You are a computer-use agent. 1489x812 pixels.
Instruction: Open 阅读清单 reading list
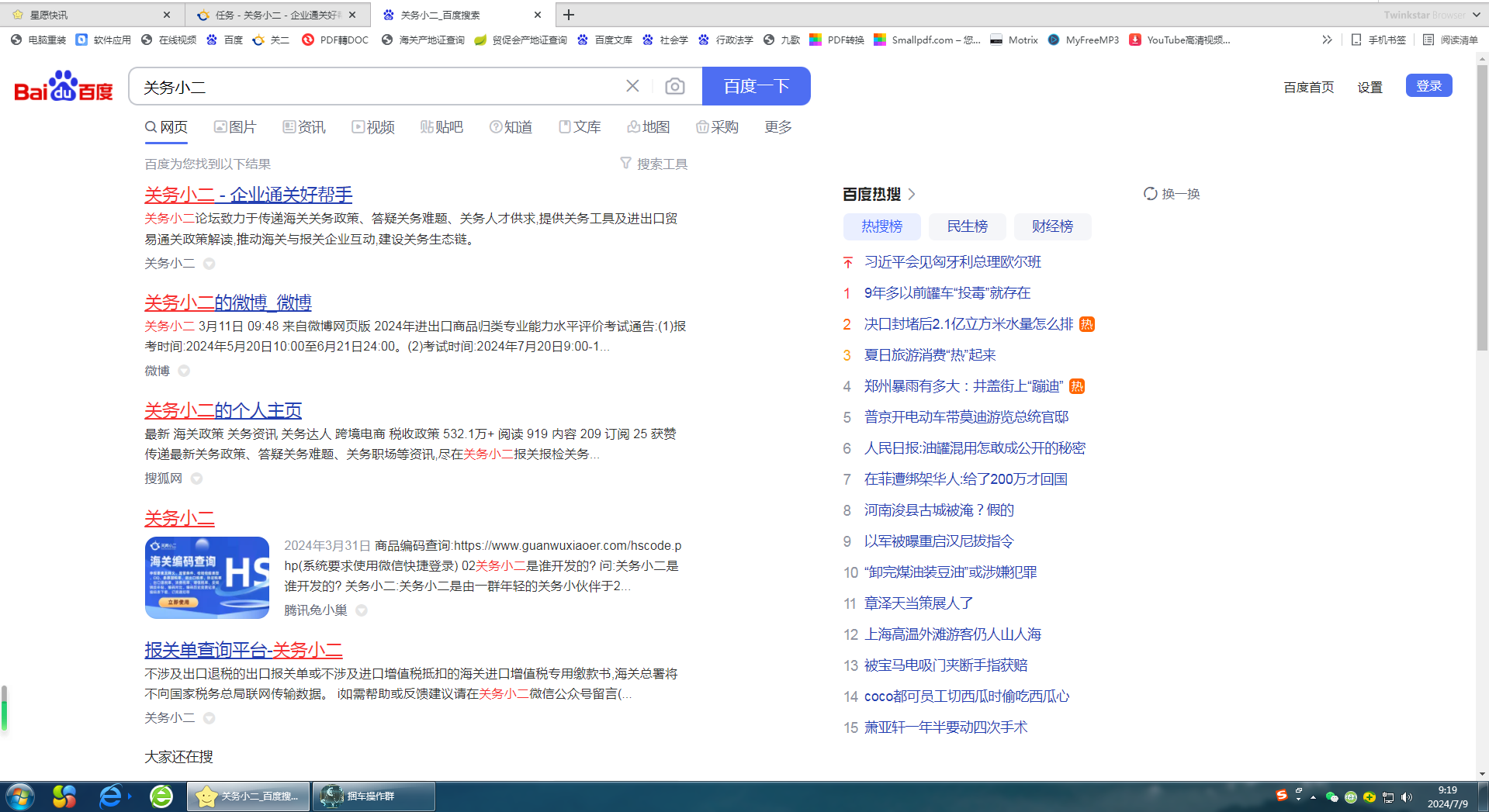[1450, 40]
